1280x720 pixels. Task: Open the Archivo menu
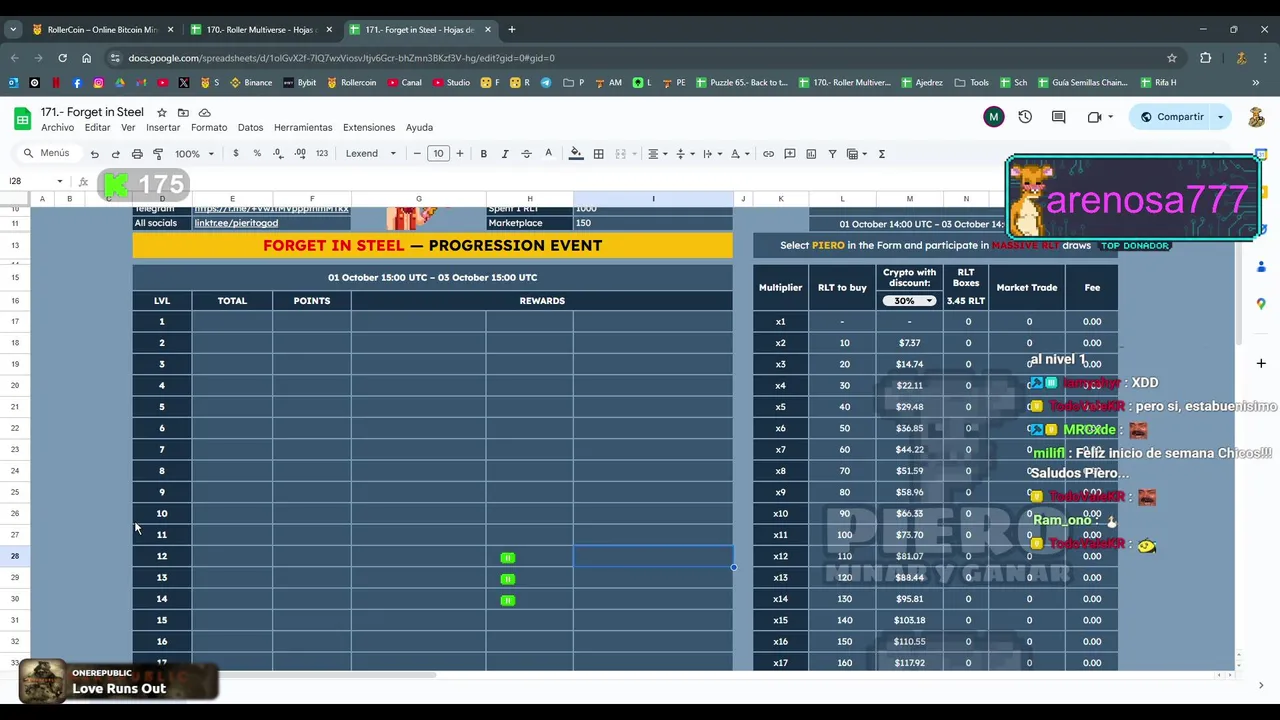58,128
